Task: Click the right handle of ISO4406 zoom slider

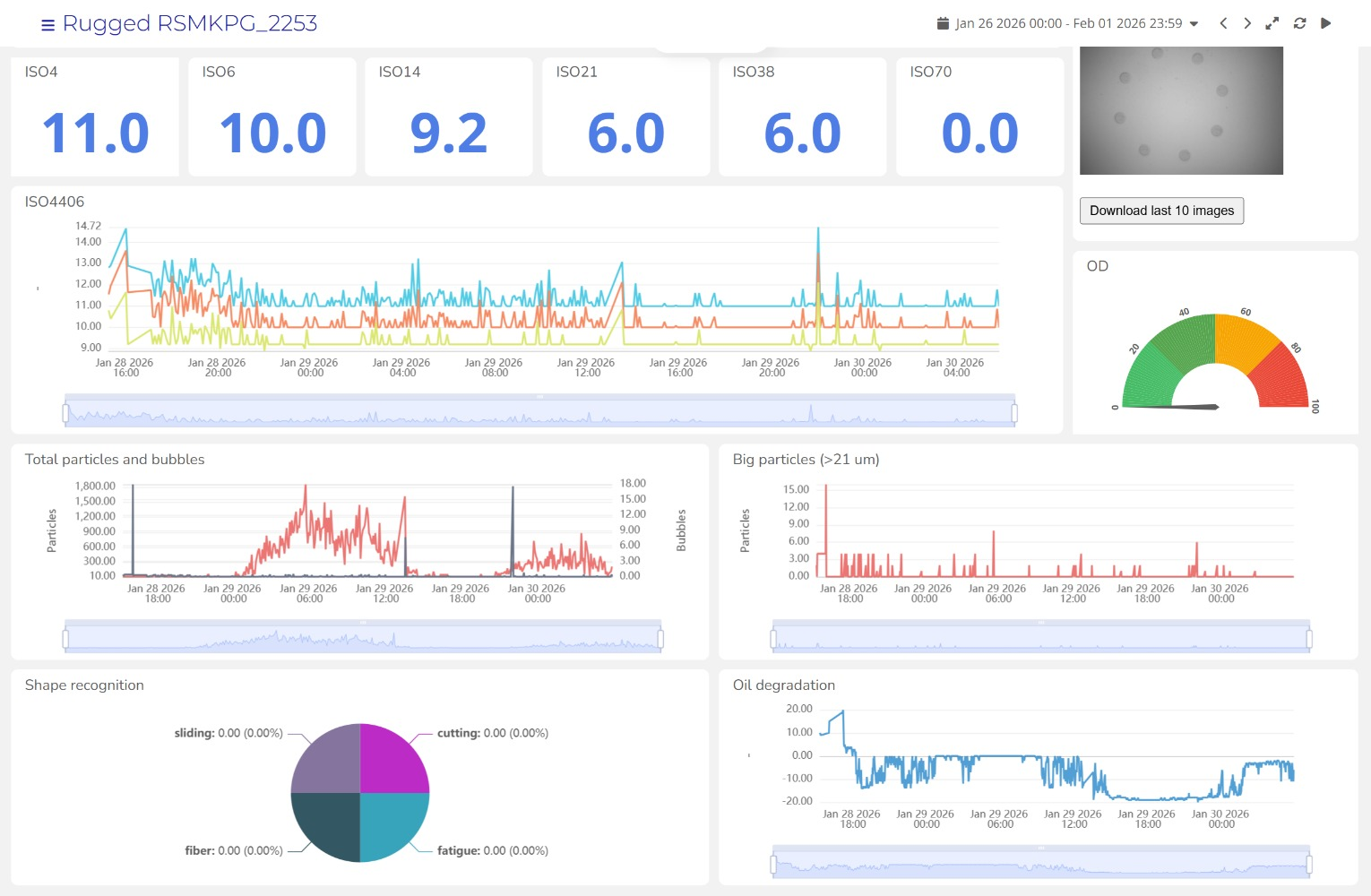Action: (1014, 413)
